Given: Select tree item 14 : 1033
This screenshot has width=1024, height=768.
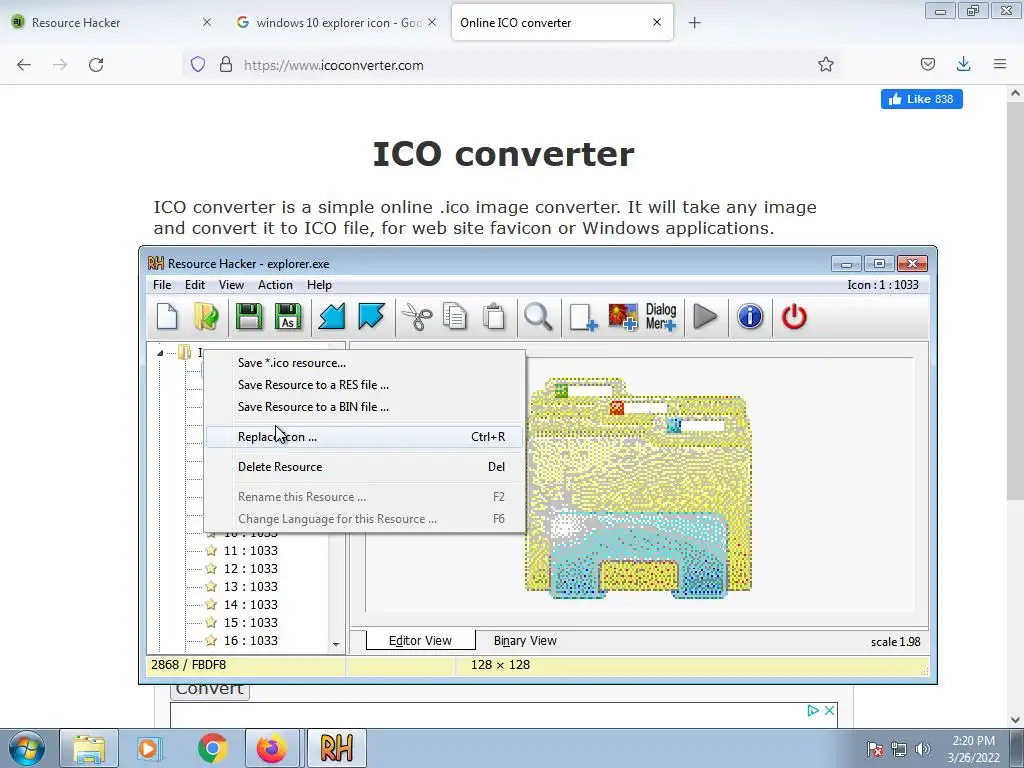Looking at the screenshot, I should (251, 605).
